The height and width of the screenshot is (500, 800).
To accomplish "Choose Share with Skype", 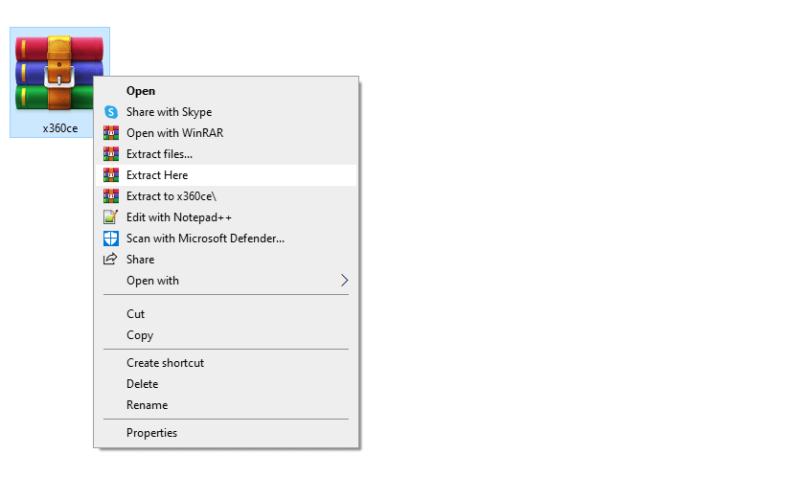I will pyautogui.click(x=226, y=112).
